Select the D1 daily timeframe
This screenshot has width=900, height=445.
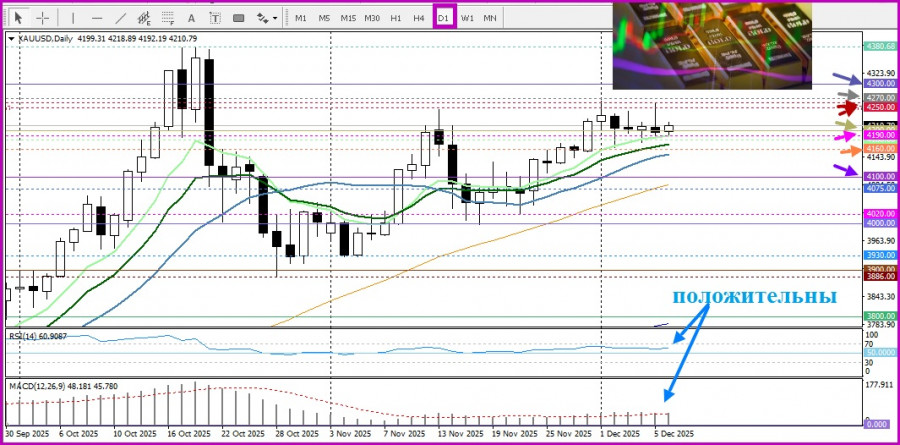point(444,18)
